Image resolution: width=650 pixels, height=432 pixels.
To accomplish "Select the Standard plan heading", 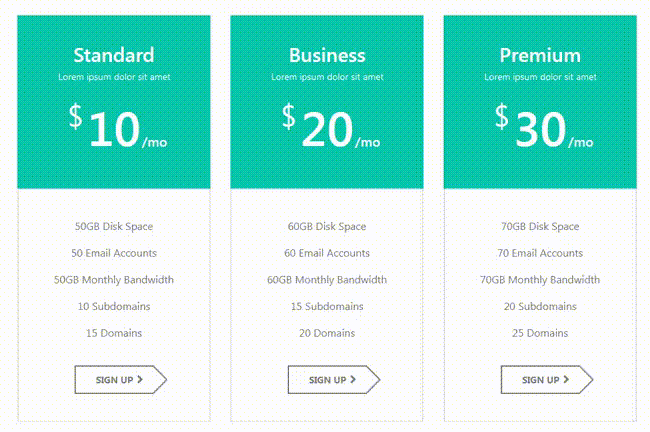I will pos(114,55).
